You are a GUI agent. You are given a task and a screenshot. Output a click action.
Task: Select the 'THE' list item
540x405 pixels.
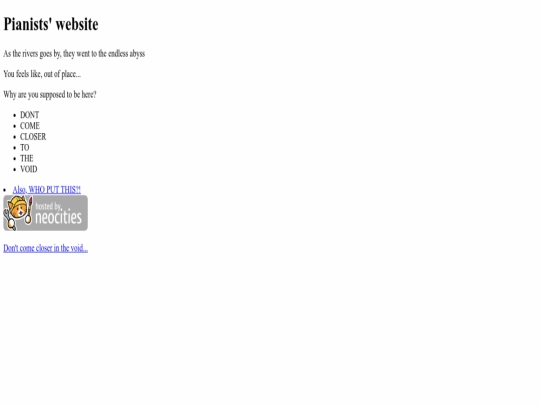pyautogui.click(x=27, y=158)
